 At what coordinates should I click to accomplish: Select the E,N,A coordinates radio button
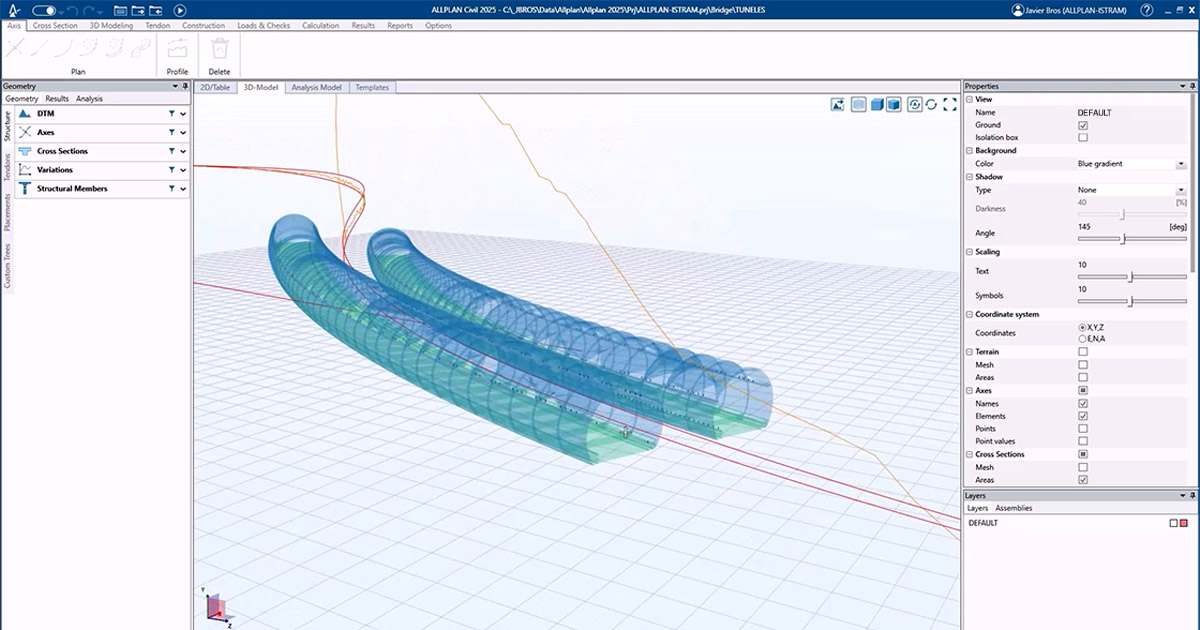(1083, 339)
